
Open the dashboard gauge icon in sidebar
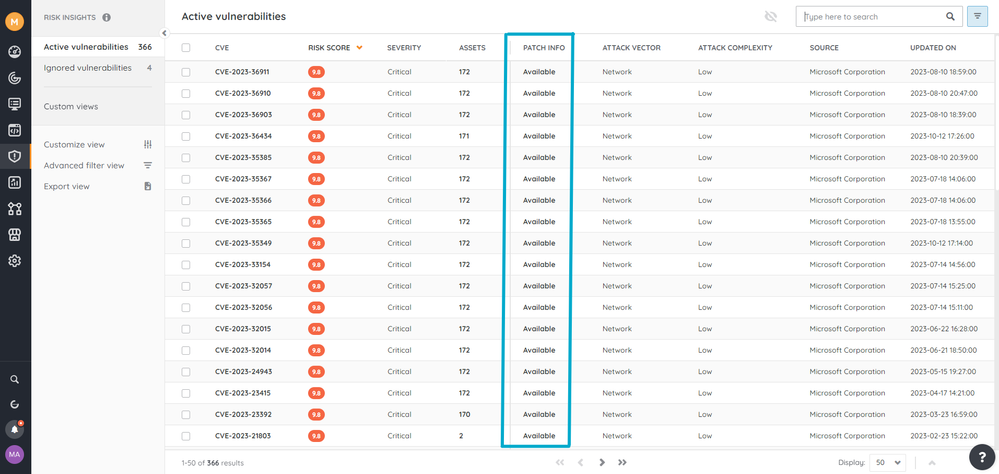pyautogui.click(x=15, y=51)
